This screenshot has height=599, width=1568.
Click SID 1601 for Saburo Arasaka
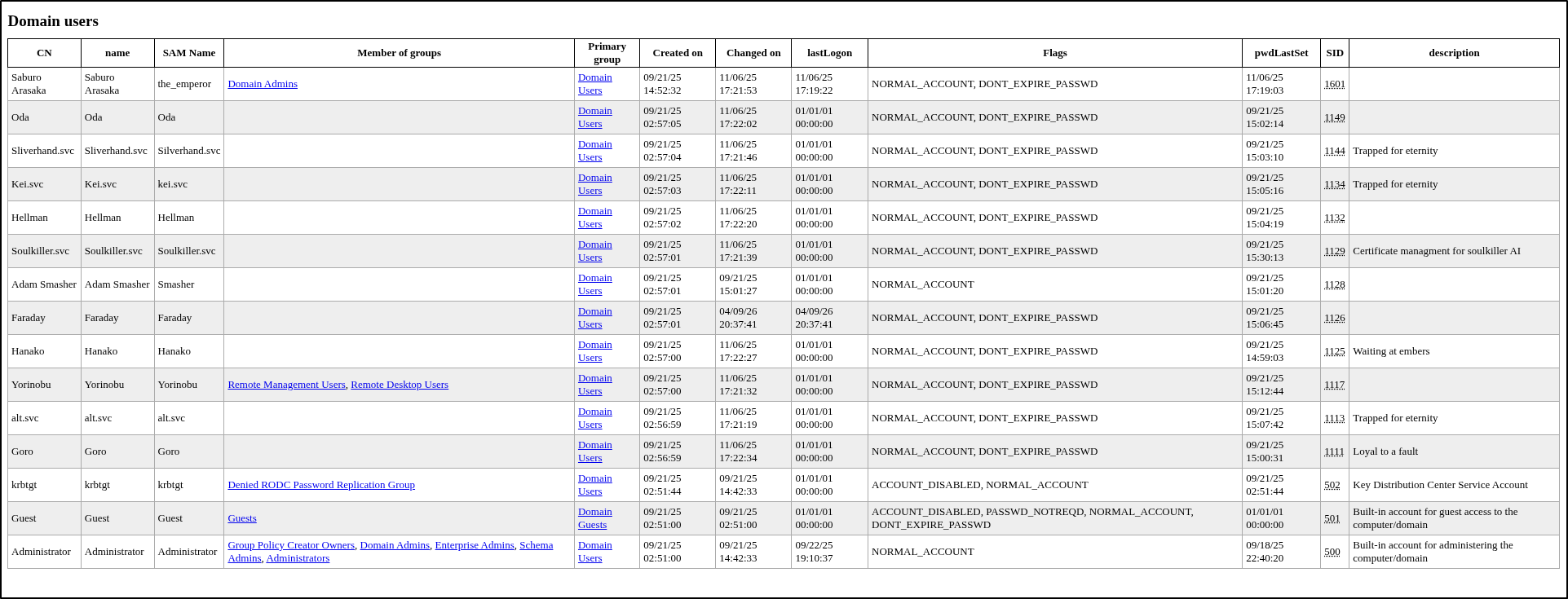(x=1334, y=84)
